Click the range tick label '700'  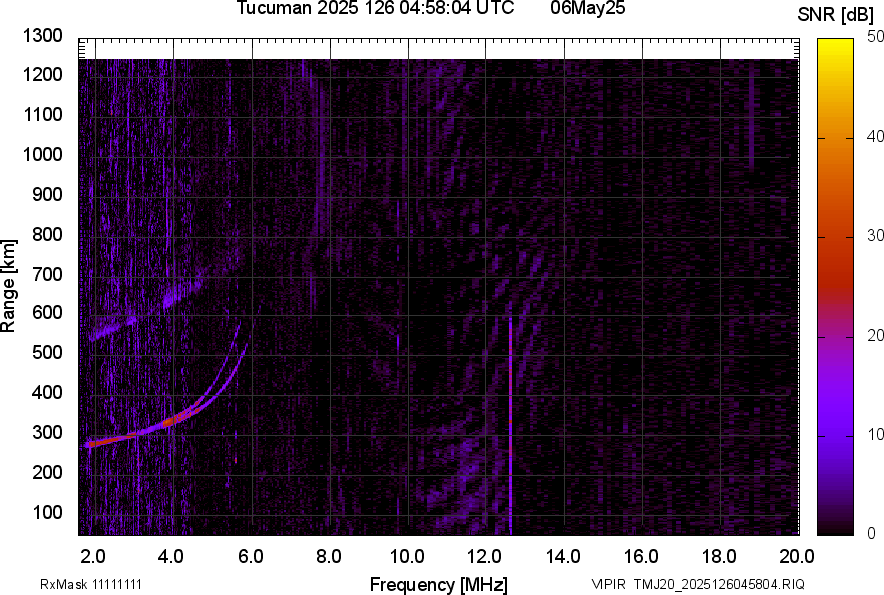tap(47, 274)
